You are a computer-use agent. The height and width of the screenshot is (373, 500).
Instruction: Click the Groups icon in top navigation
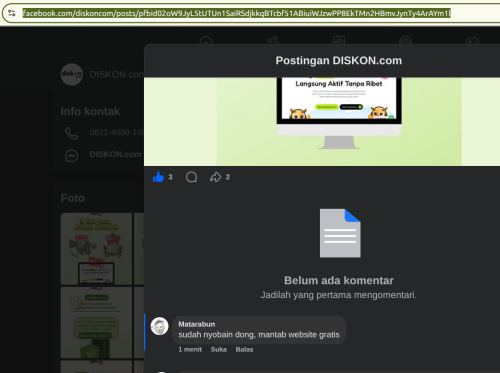pos(405,41)
